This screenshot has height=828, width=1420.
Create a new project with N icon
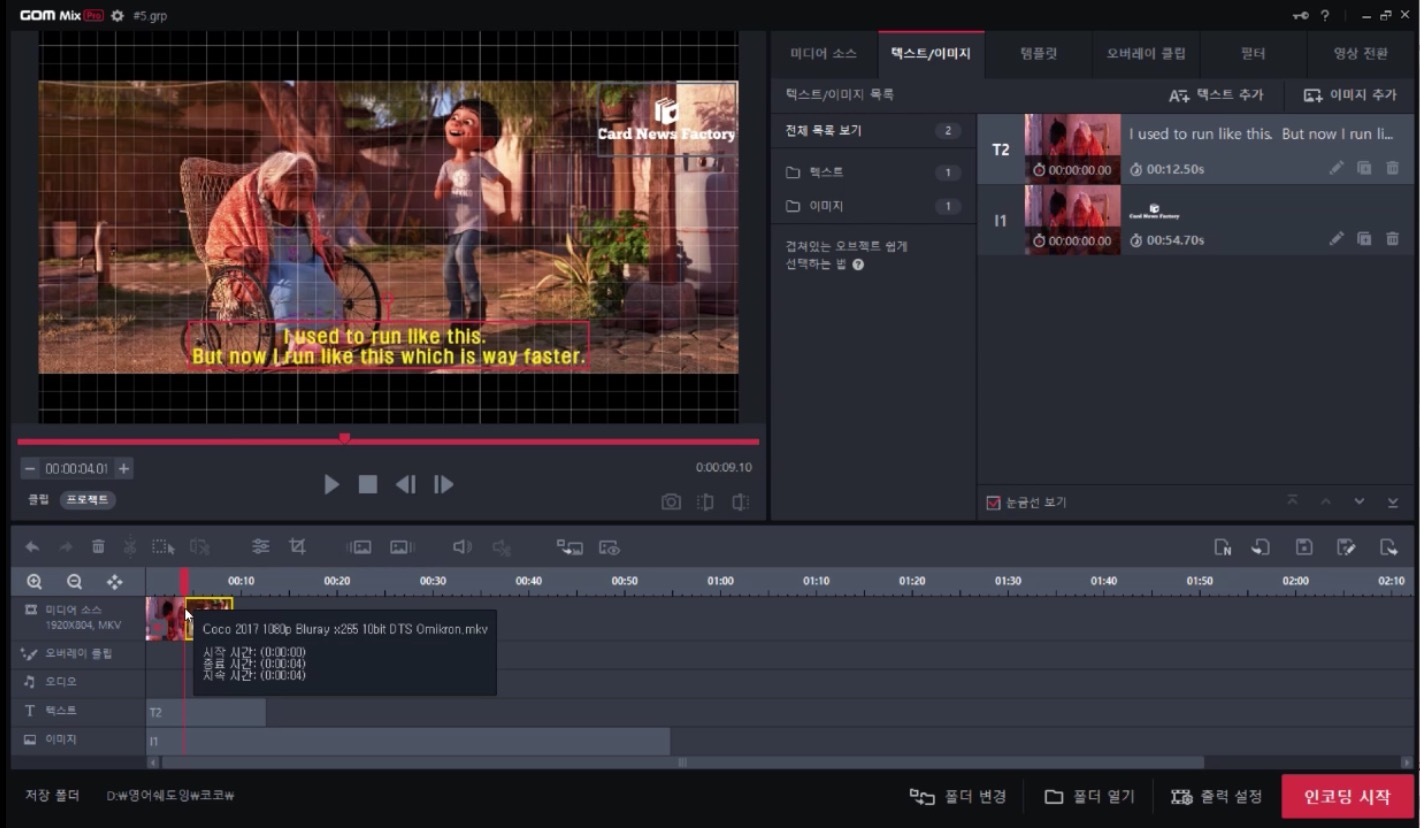coord(1222,547)
